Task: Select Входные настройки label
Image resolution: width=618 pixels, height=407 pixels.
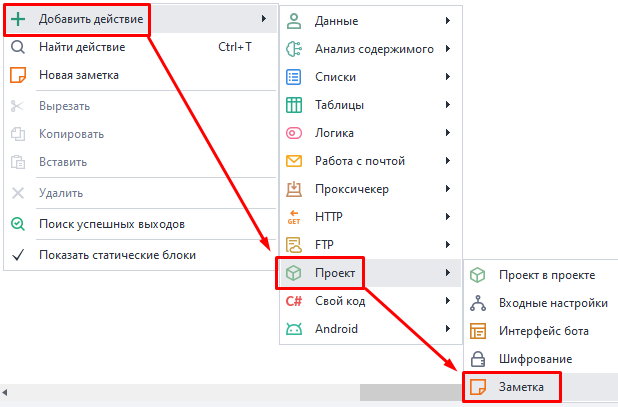Action: pos(553,303)
